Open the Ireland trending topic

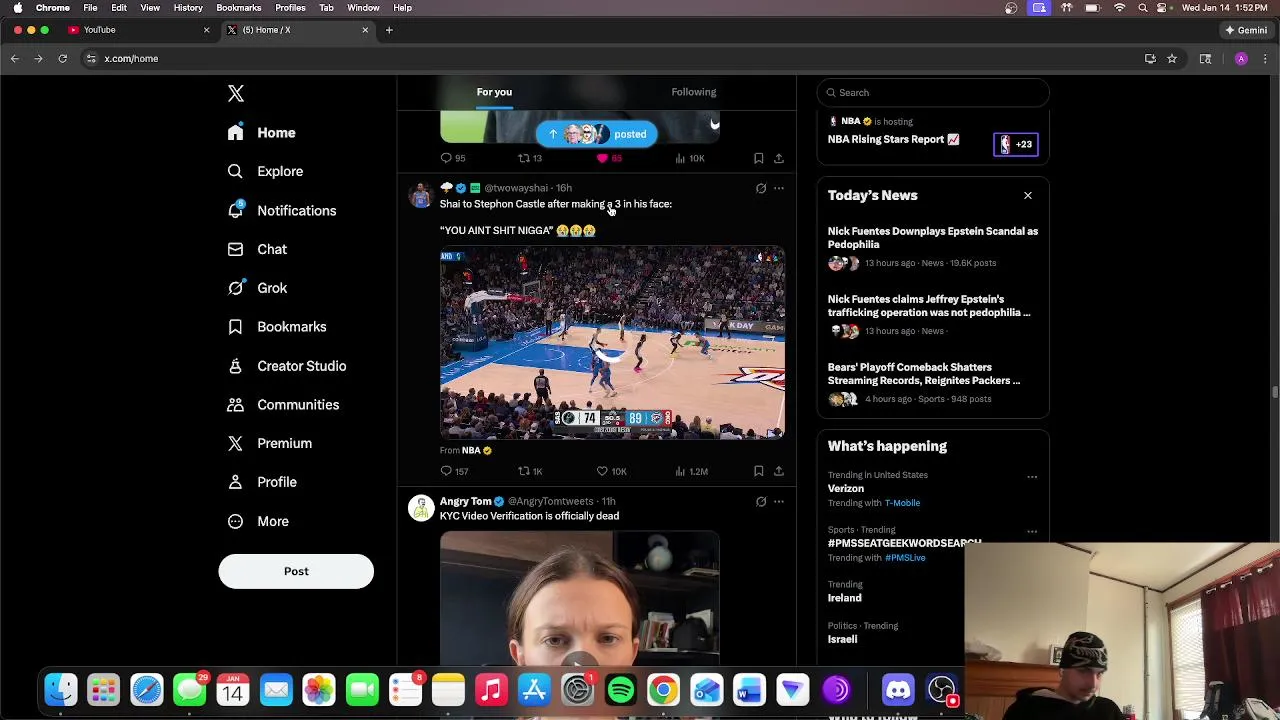(x=845, y=598)
